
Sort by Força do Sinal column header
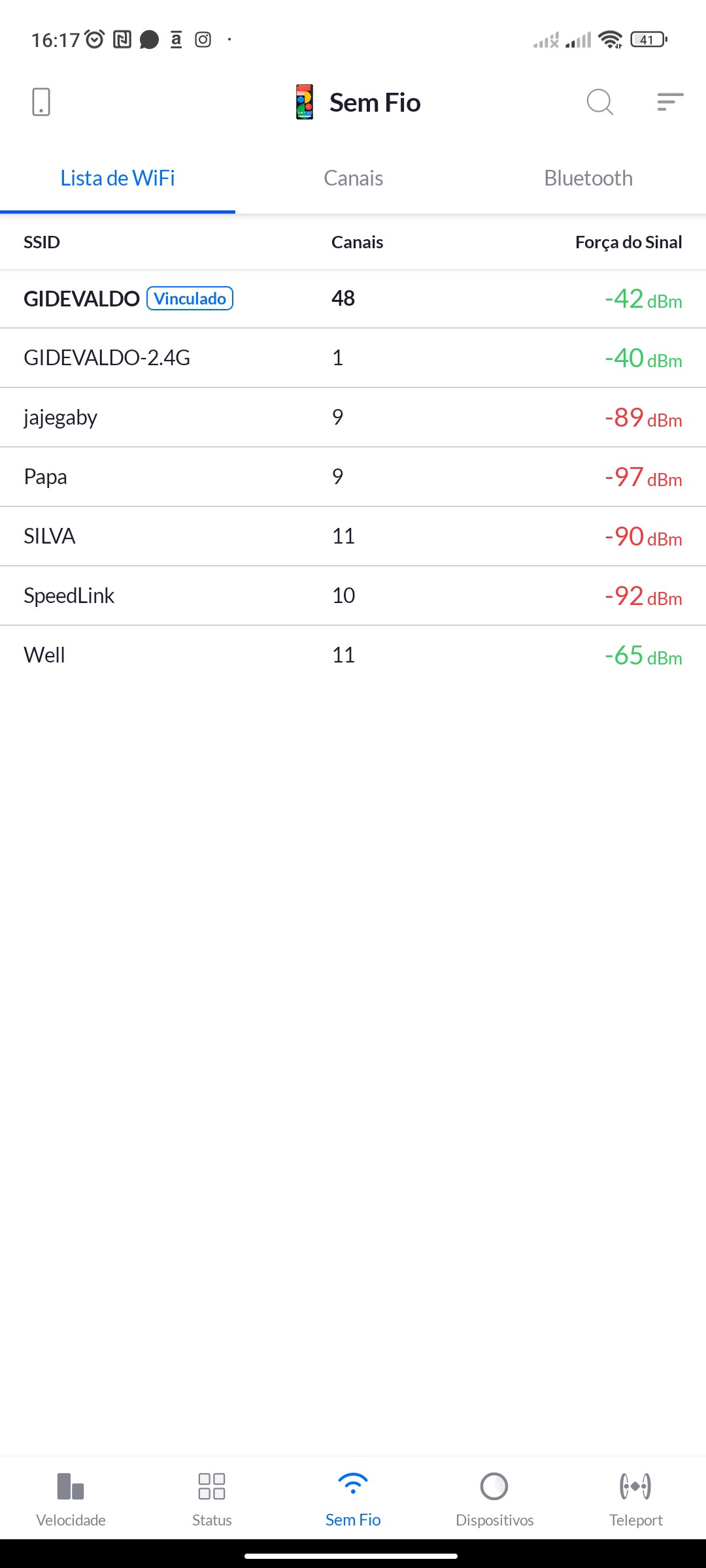click(628, 242)
